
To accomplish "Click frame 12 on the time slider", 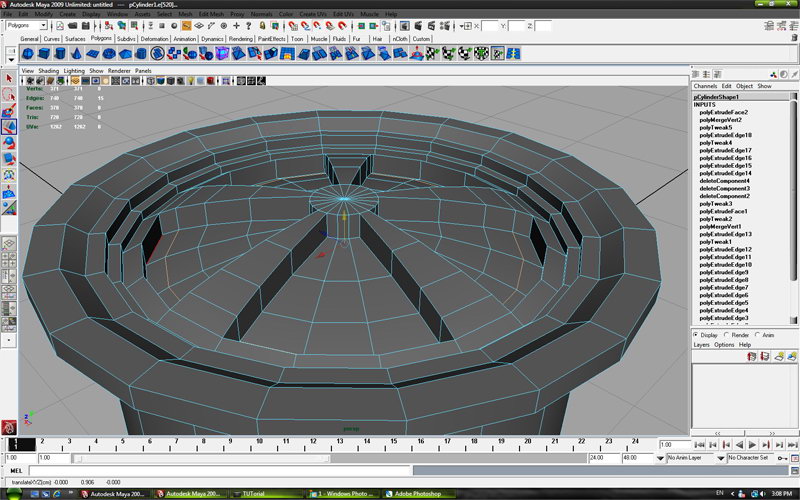I will coord(313,443).
